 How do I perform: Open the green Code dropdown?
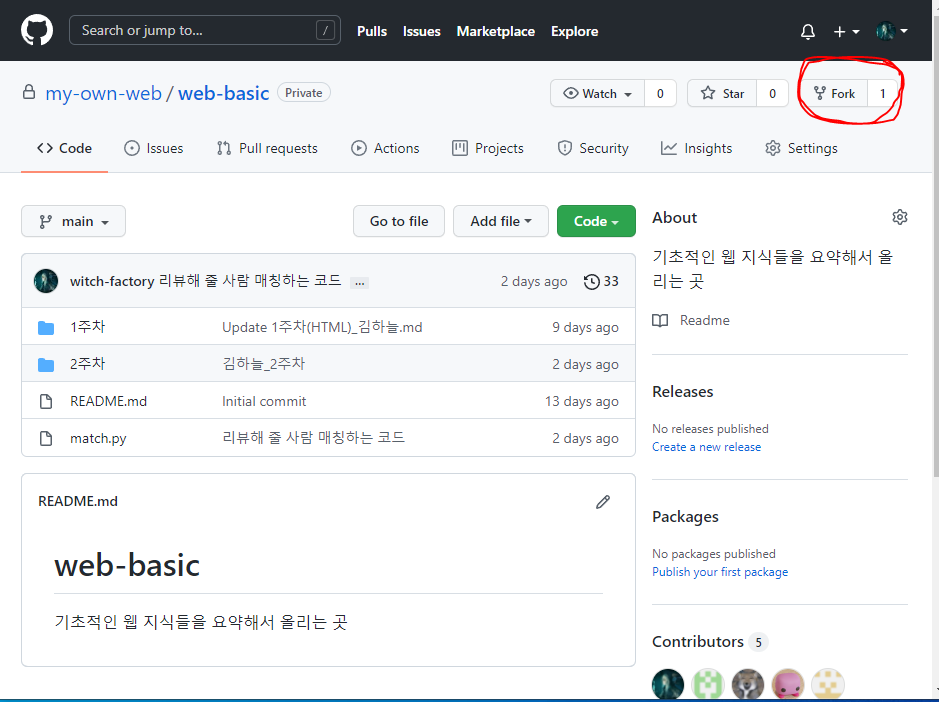pyautogui.click(x=596, y=221)
